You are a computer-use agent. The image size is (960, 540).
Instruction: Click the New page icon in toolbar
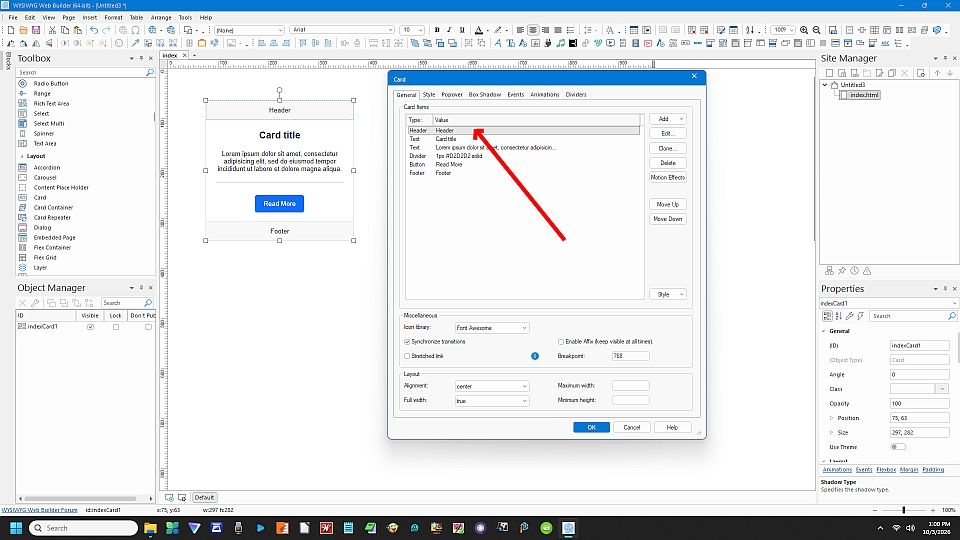pyautogui.click(x=10, y=30)
